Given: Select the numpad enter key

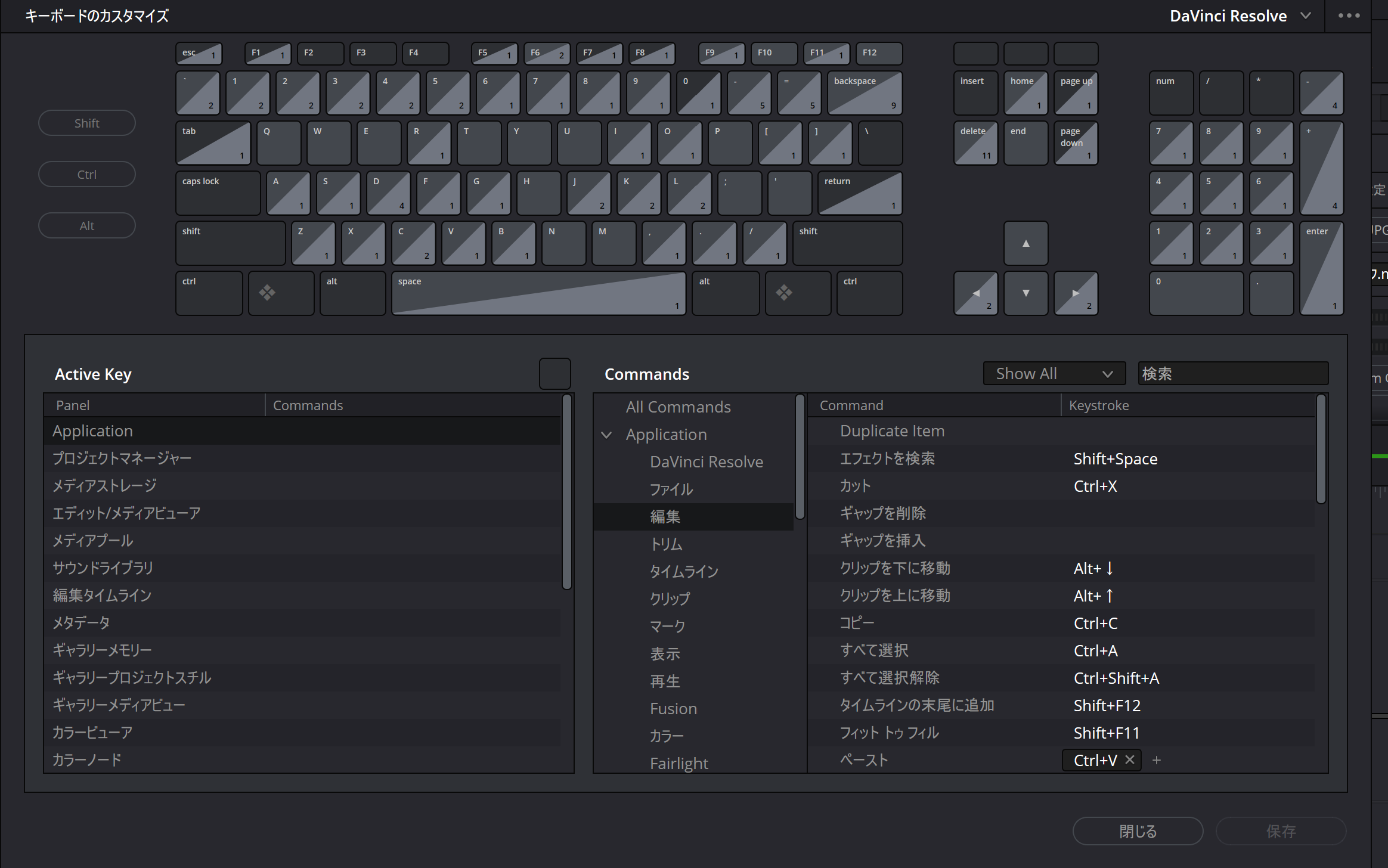Looking at the screenshot, I should 1321,268.
